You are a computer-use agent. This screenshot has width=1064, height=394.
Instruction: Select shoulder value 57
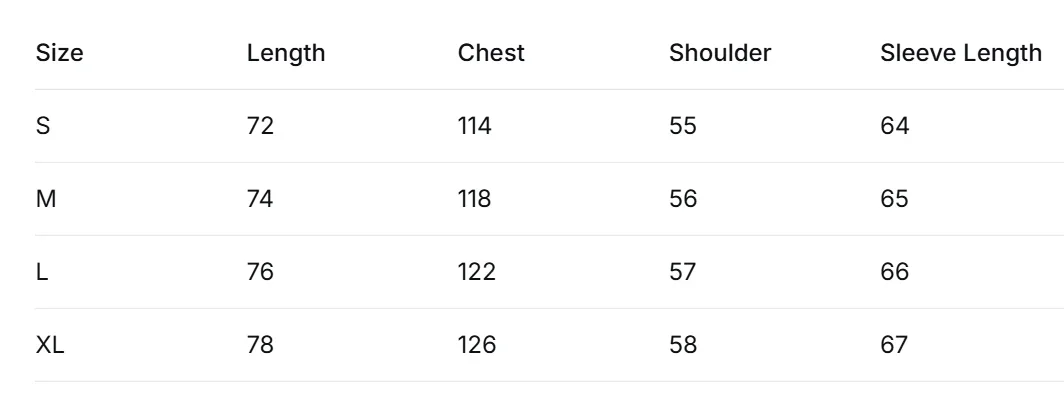point(683,273)
